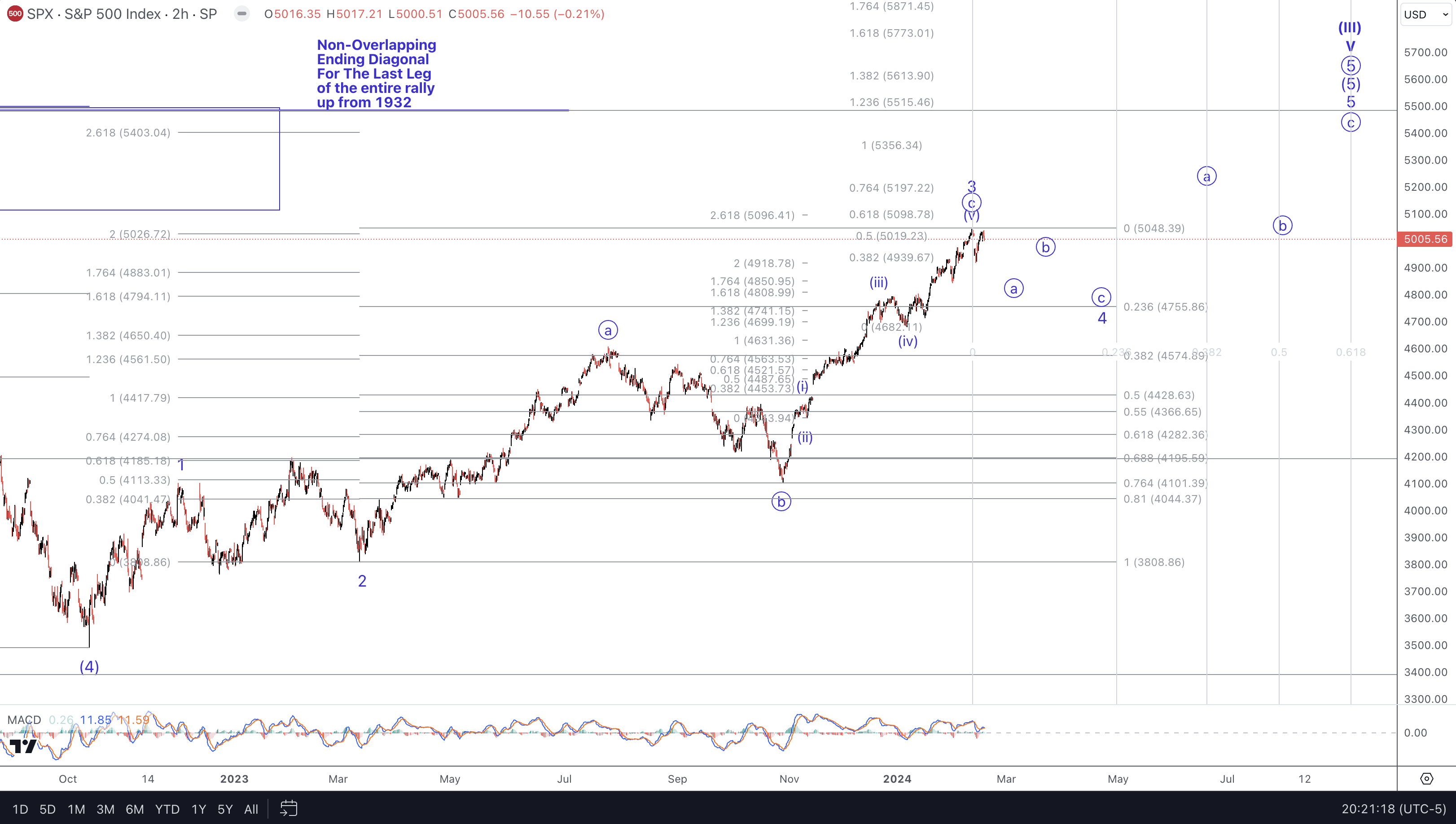
Task: Click Fibonacci level 2.618 (5096.41)
Action: tap(752, 215)
